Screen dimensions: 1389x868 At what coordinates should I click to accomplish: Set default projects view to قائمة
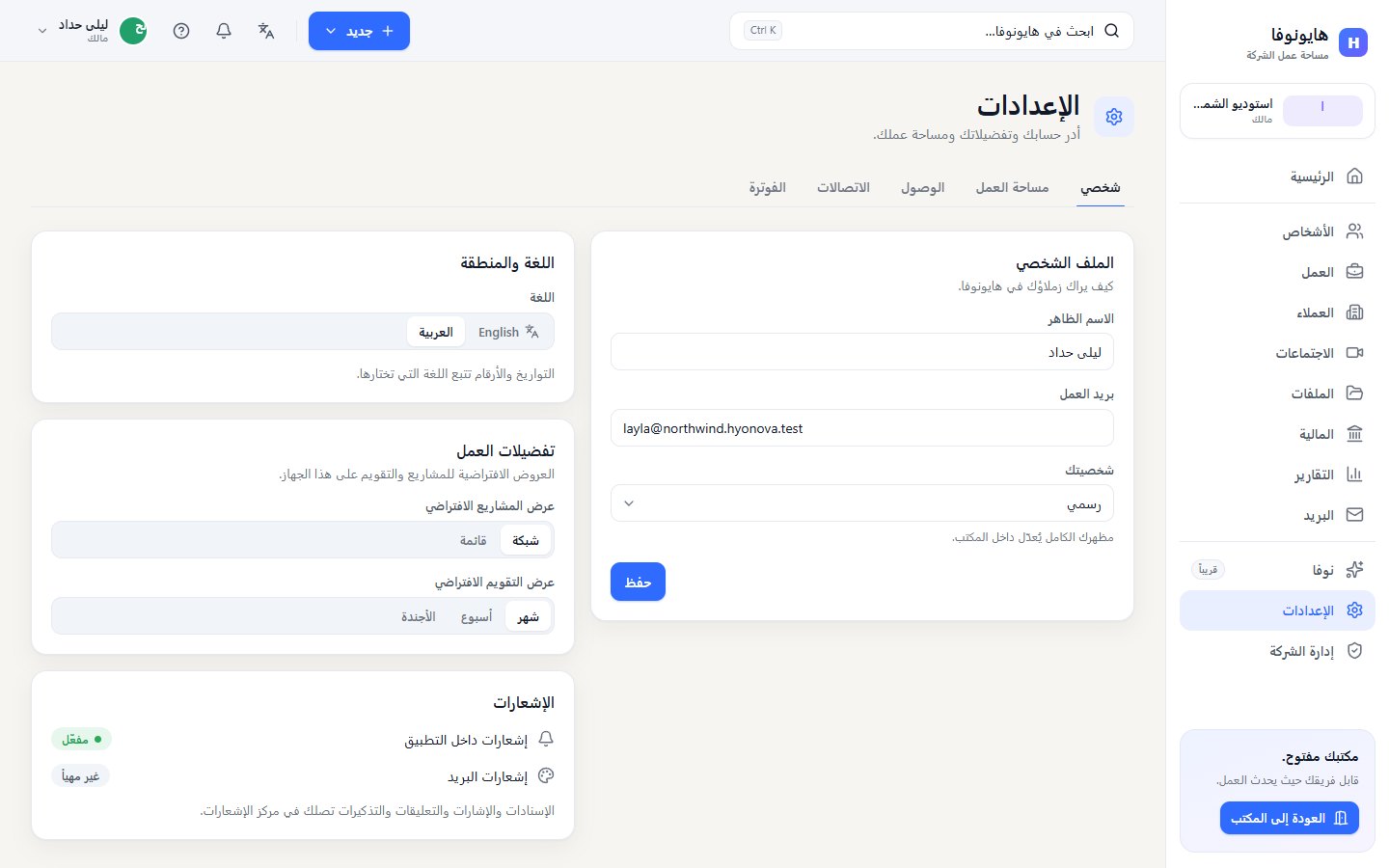(x=473, y=540)
